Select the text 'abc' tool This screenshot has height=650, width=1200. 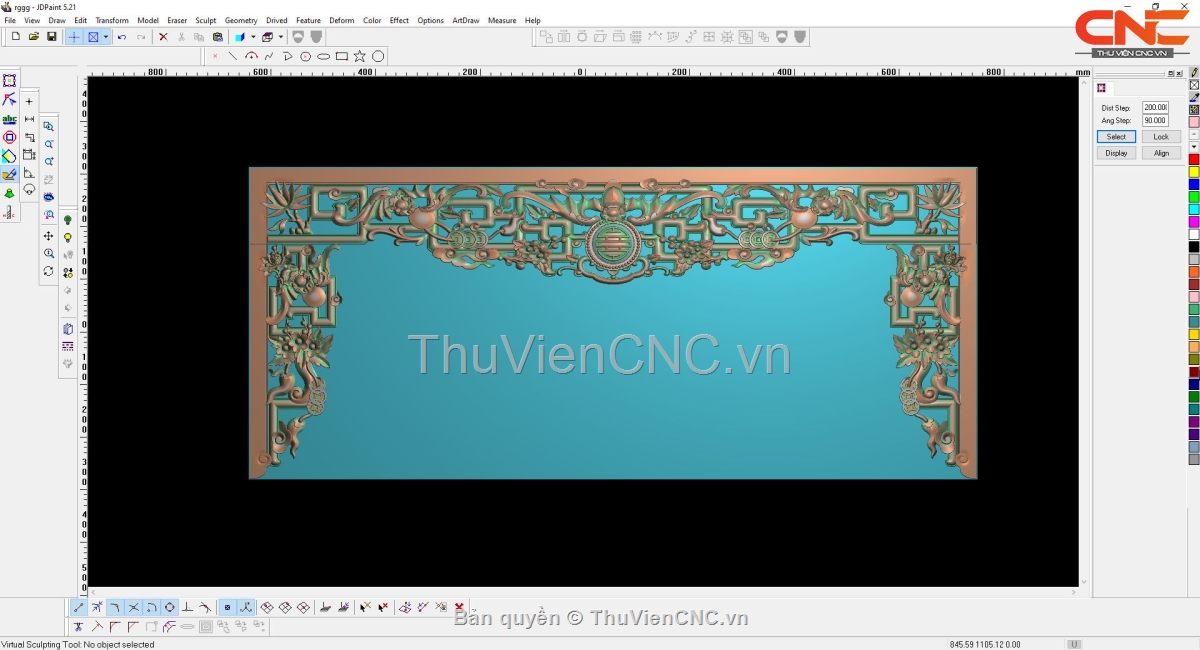coord(9,119)
